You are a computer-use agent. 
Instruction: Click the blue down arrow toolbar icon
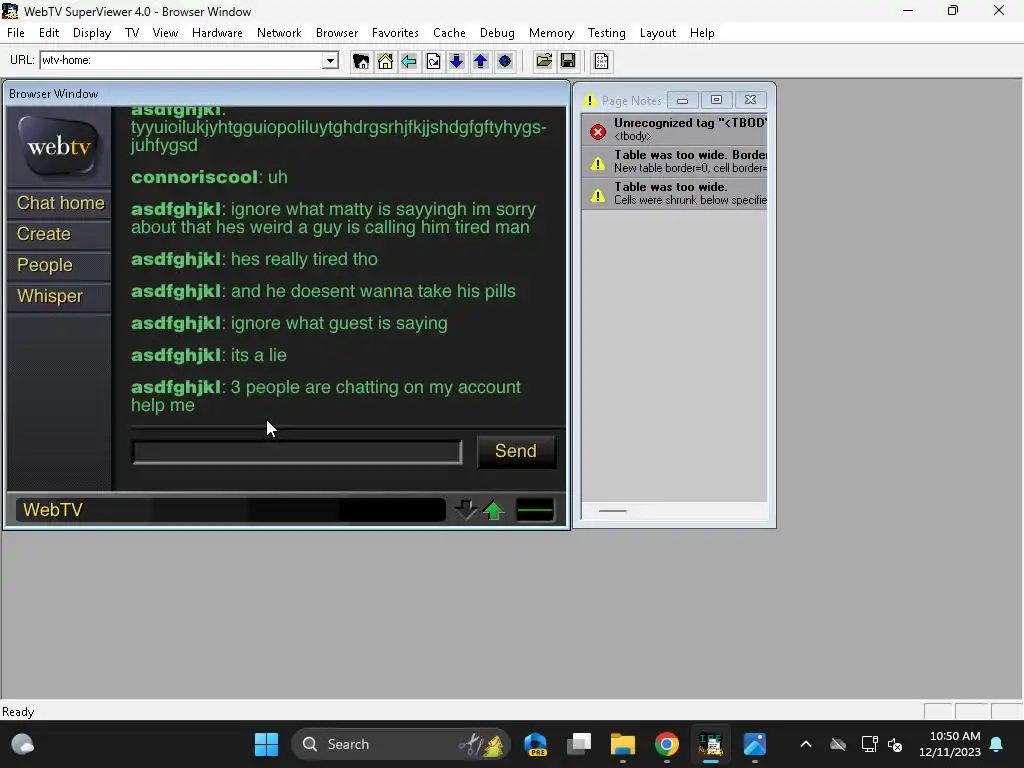pos(456,61)
